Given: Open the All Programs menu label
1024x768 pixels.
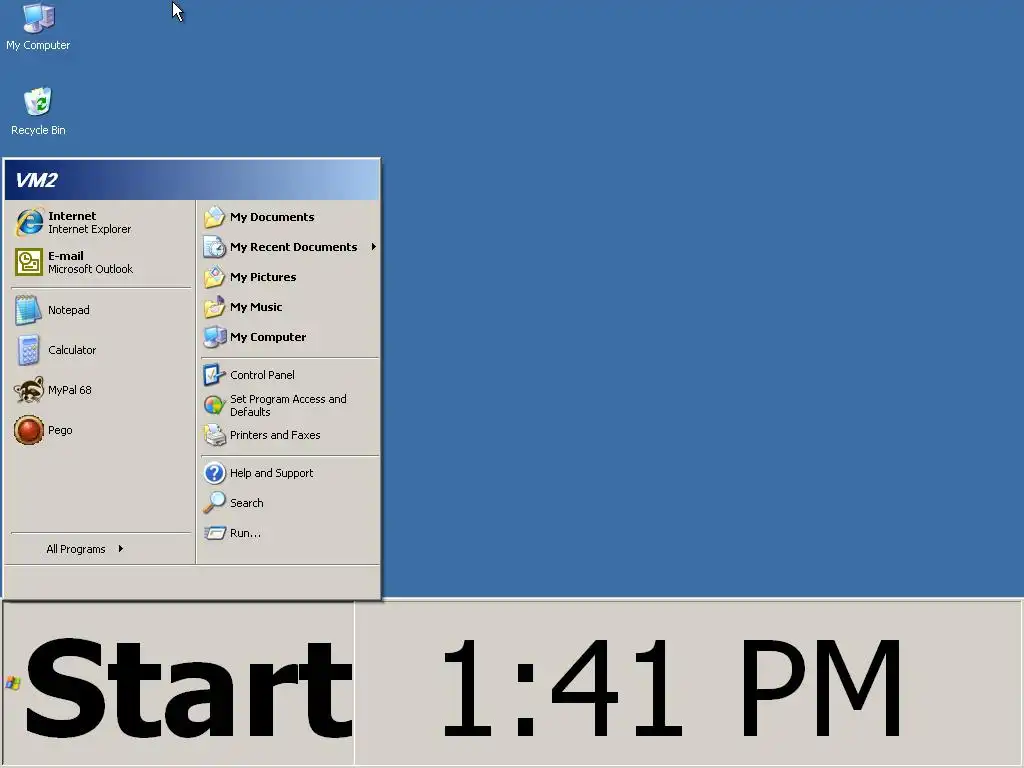Looking at the screenshot, I should click(76, 549).
